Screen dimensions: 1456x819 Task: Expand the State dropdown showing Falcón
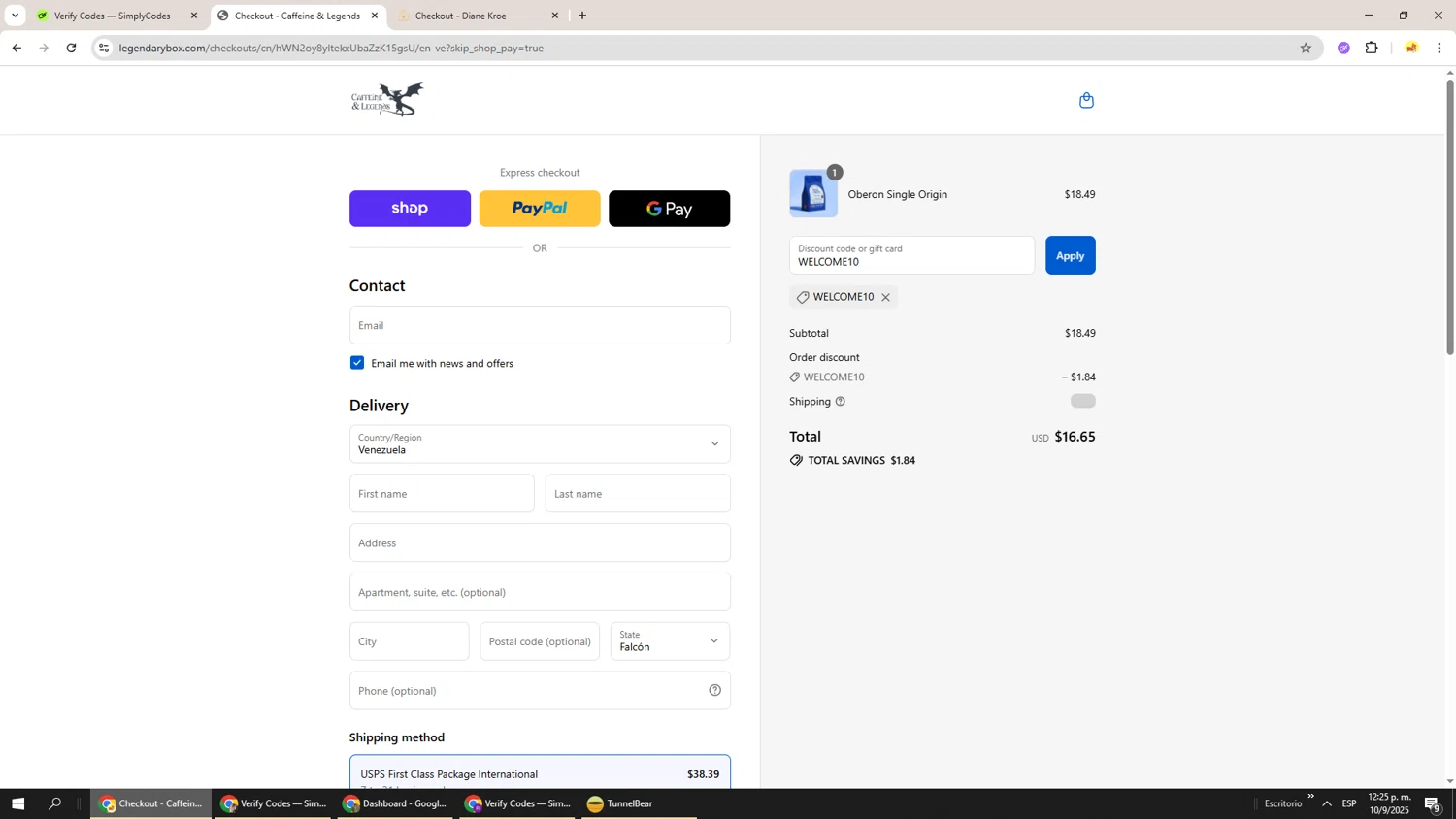[x=670, y=641]
